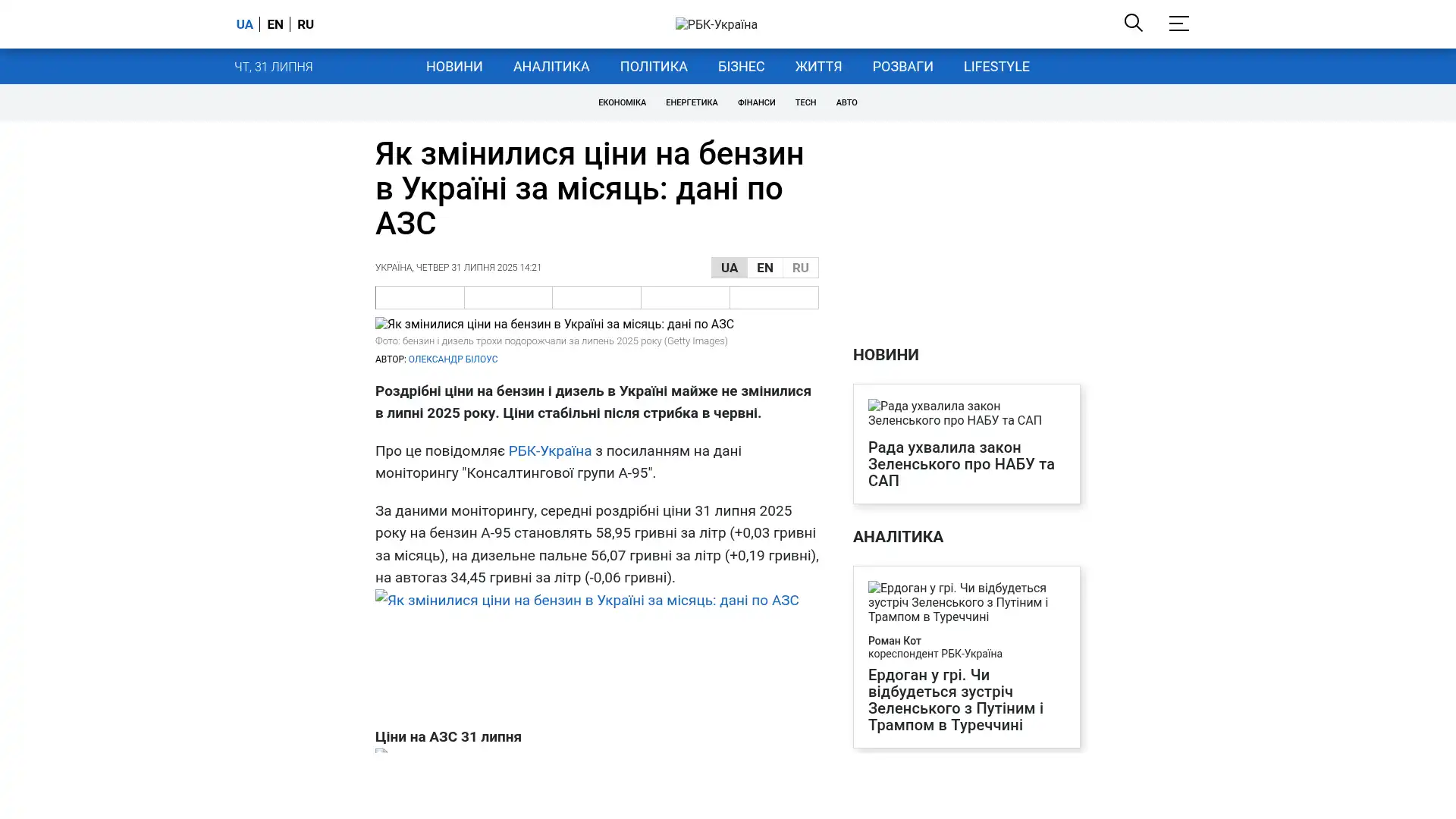1456x819 pixels.
Task: Follow the РБК-Україна link in article text
Action: click(549, 450)
